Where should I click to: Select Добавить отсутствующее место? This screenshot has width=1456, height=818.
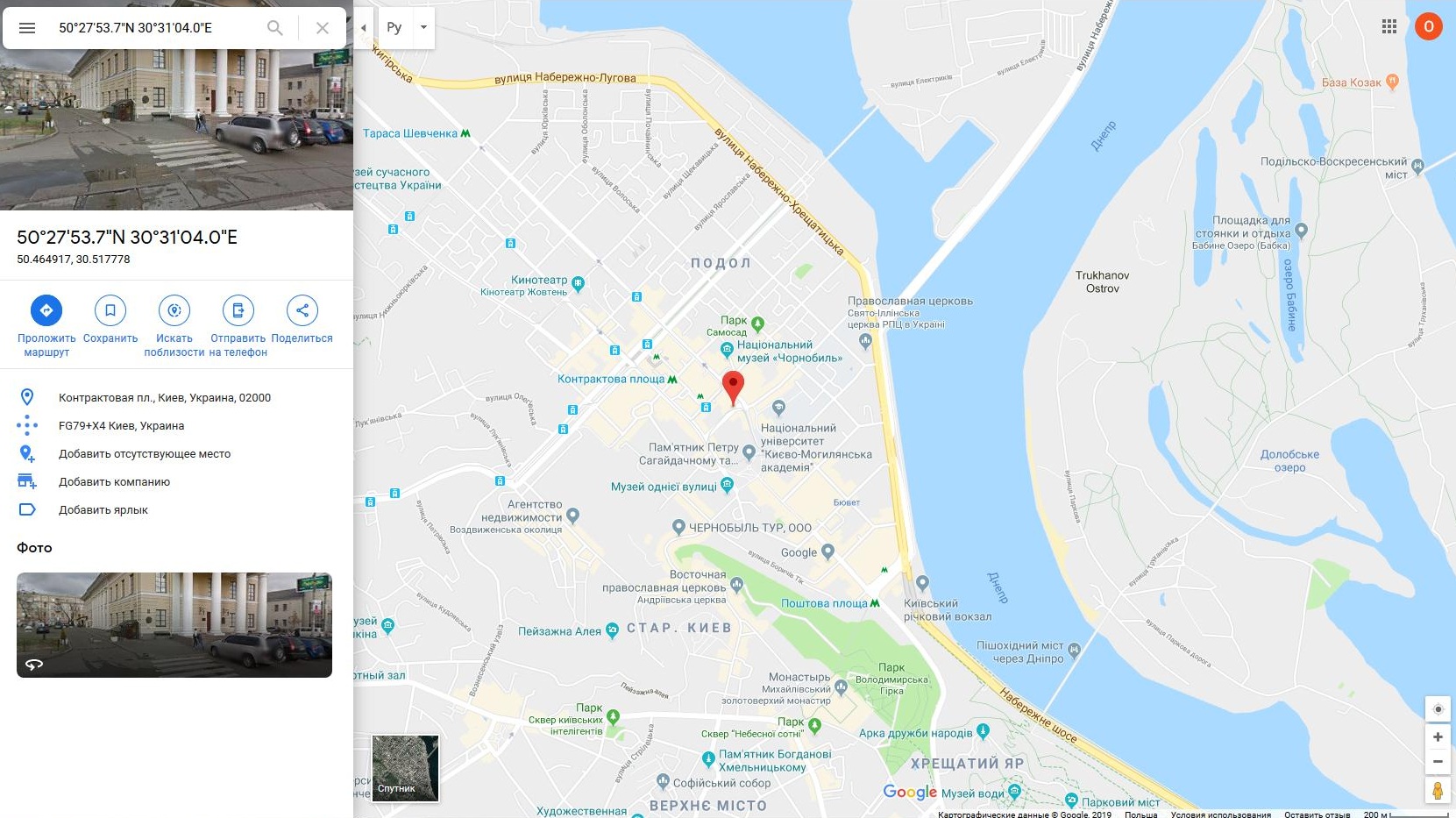click(x=145, y=454)
